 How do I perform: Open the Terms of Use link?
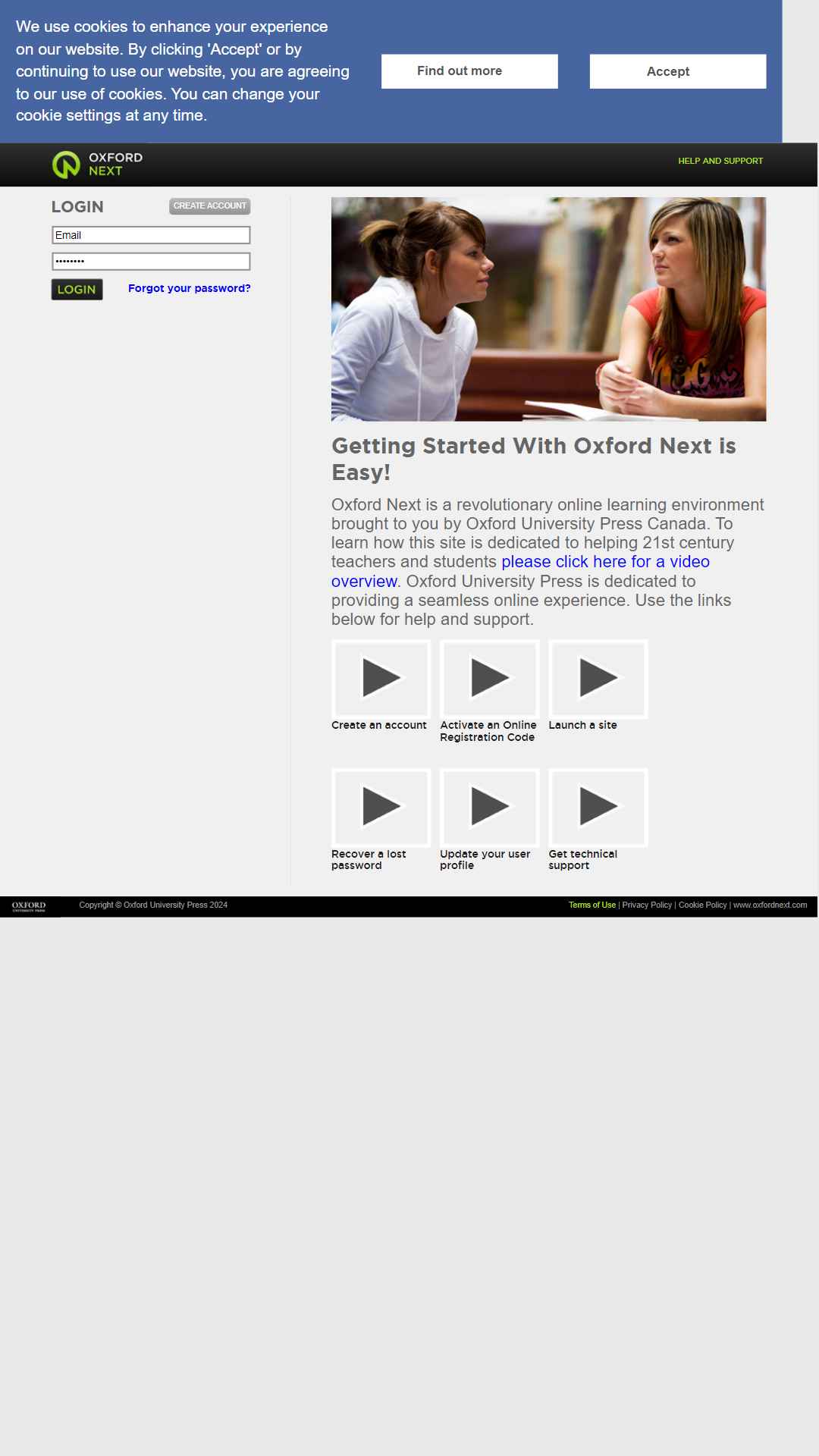pos(592,905)
